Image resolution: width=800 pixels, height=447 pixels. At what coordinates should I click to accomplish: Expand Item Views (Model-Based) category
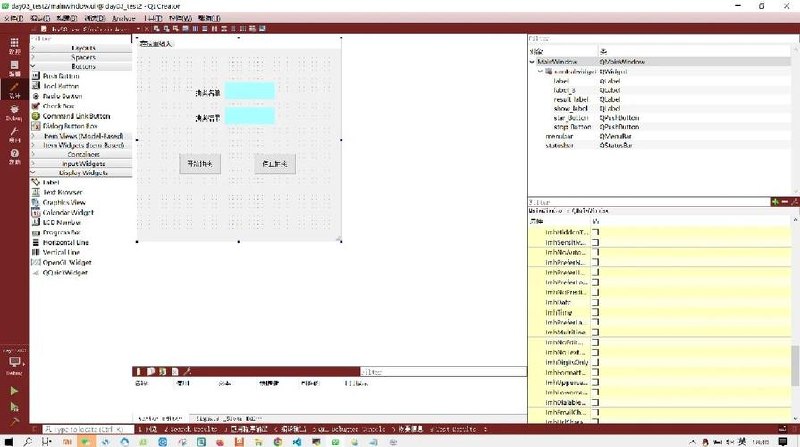point(82,136)
